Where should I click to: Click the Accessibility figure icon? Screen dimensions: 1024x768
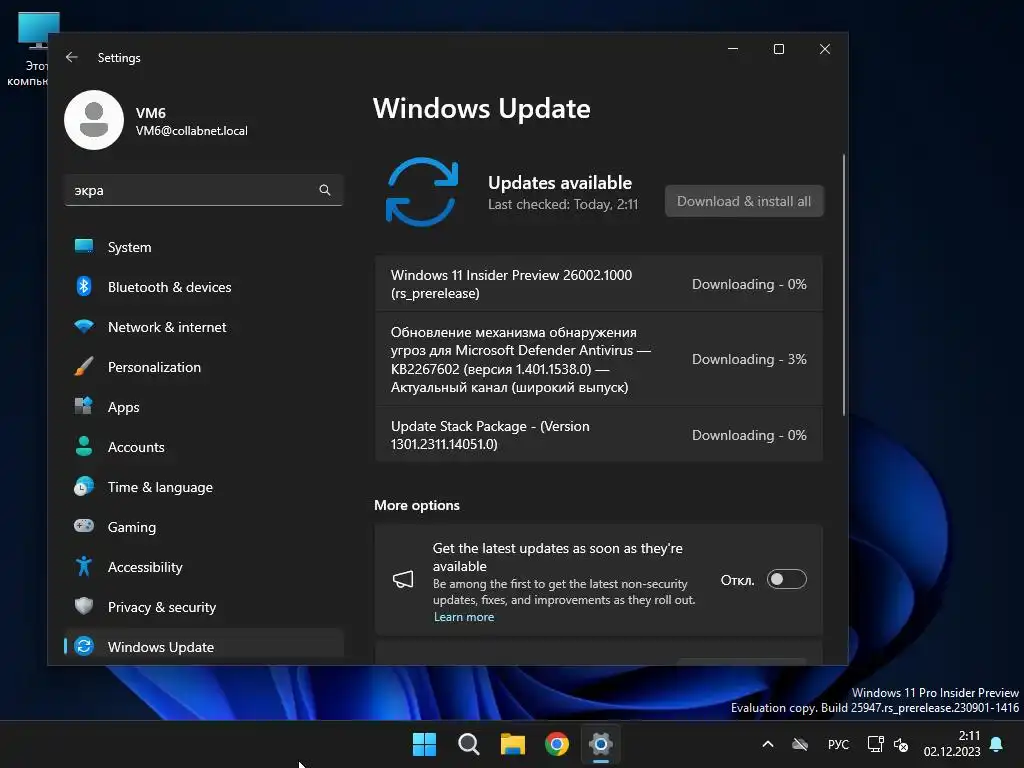point(84,566)
